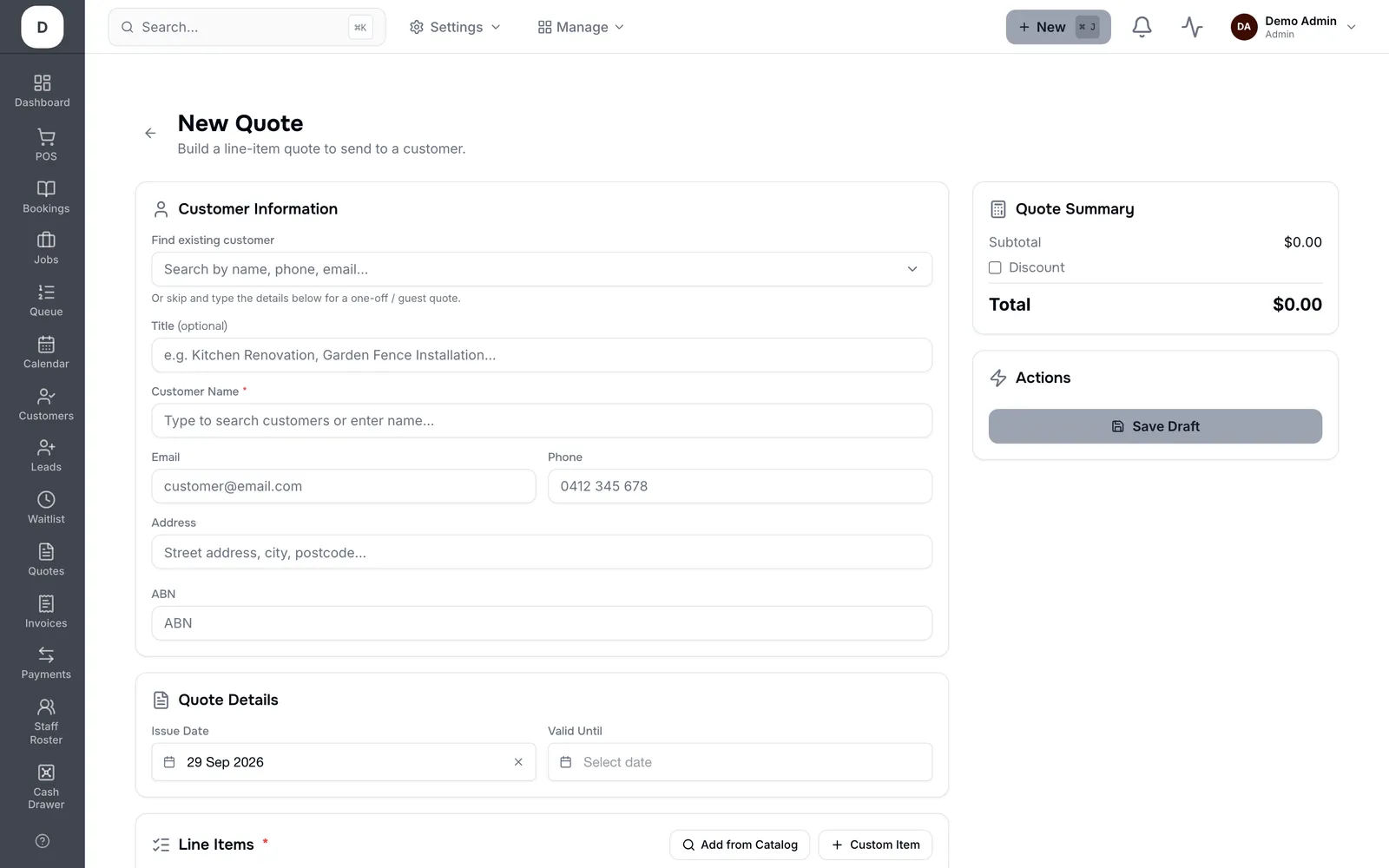Focus the Customer Name input field
The image size is (1389, 868).
[542, 421]
